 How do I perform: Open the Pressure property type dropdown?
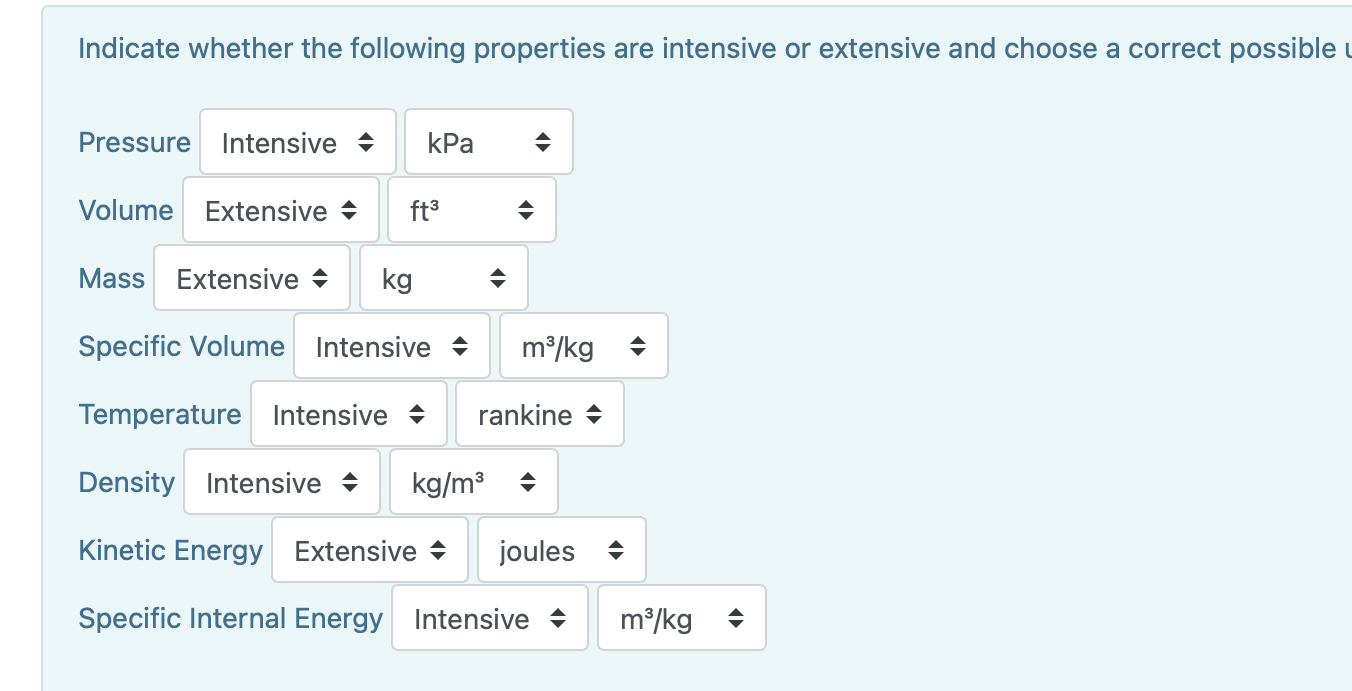(297, 141)
